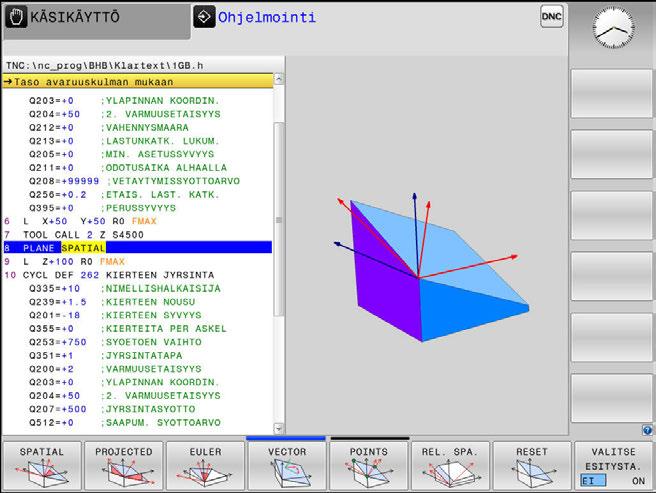The height and width of the screenshot is (493, 656).
Task: Click the Q395=+0 PERUSSYVYYS parameter
Action: 102,208
